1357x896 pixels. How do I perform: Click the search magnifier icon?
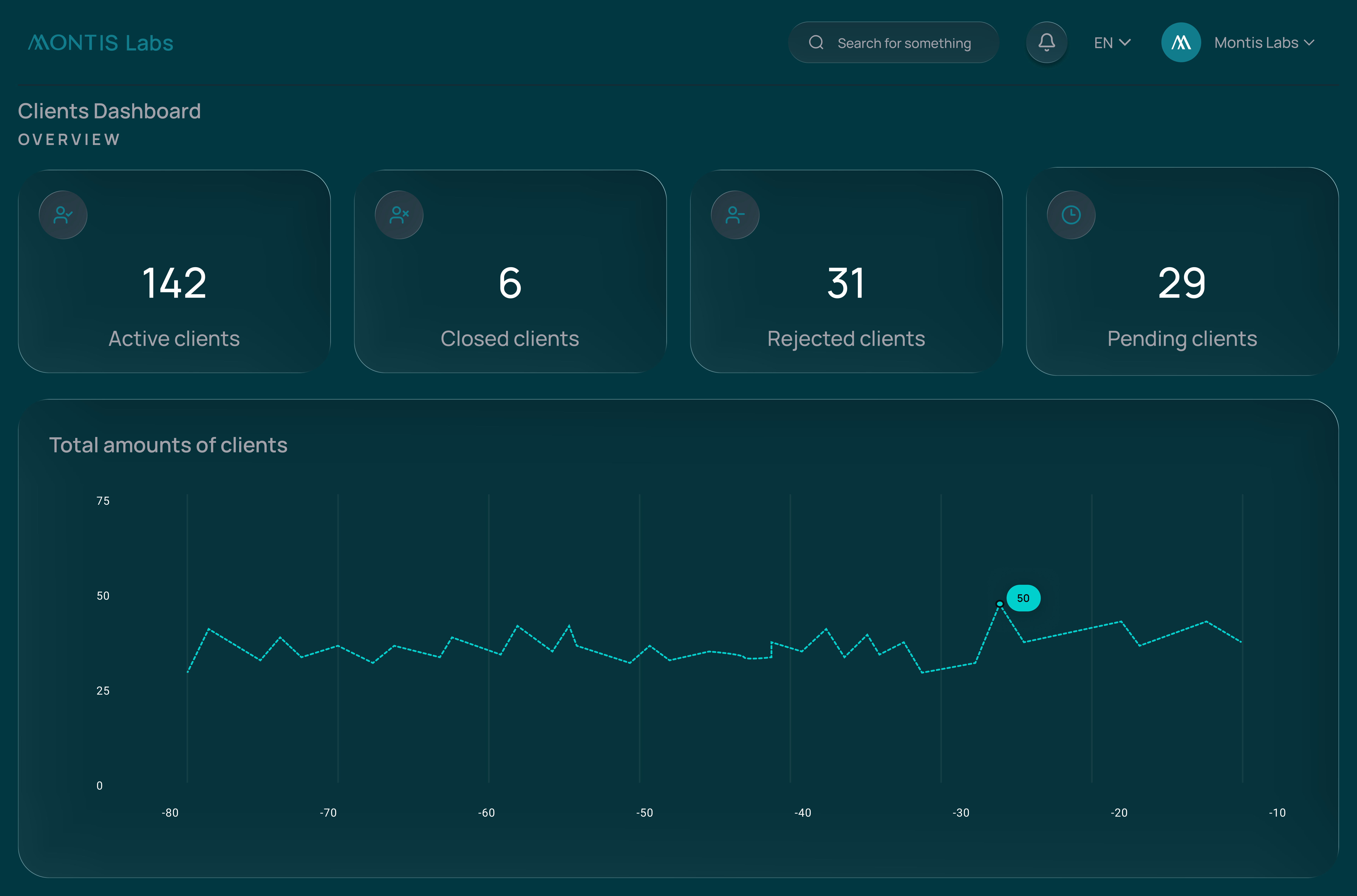pyautogui.click(x=816, y=42)
